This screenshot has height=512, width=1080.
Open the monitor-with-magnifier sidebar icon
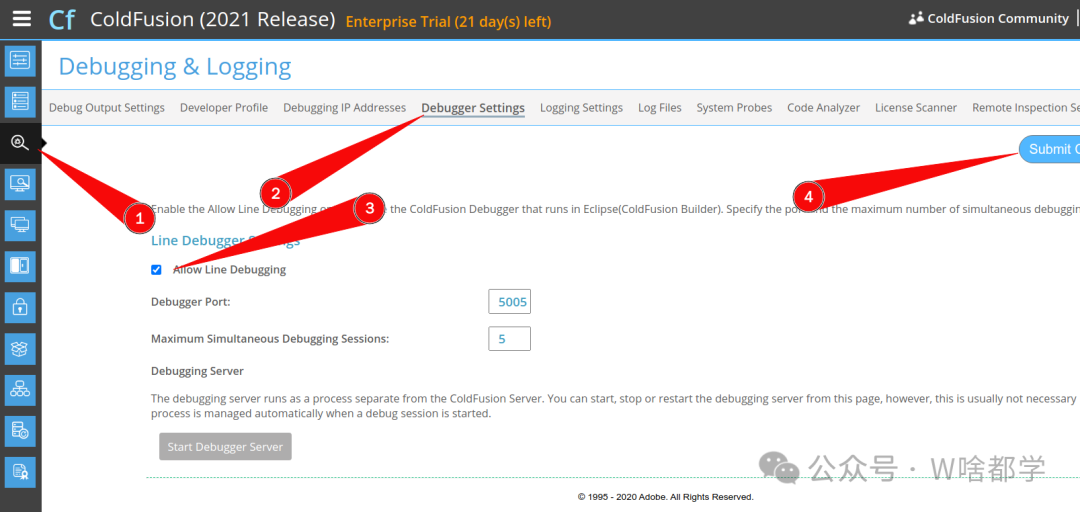pyautogui.click(x=20, y=183)
